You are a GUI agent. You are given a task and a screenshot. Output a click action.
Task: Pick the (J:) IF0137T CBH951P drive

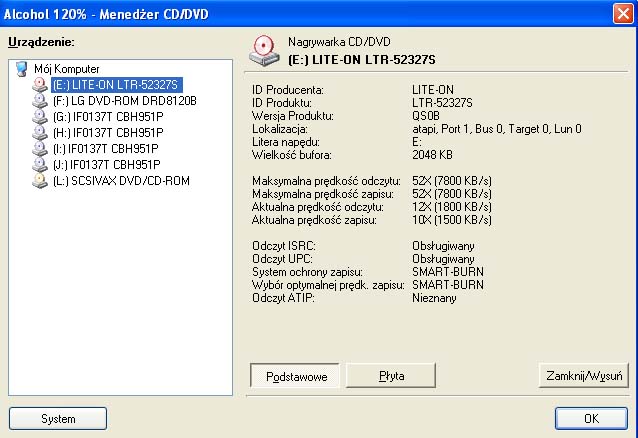(x=107, y=165)
